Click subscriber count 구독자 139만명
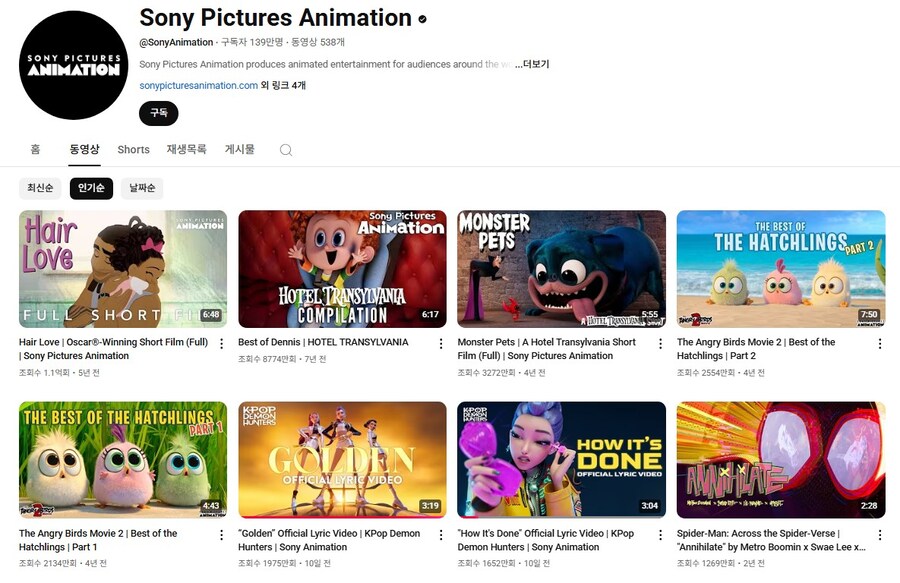Viewport: 900px width, 583px height. [252, 42]
